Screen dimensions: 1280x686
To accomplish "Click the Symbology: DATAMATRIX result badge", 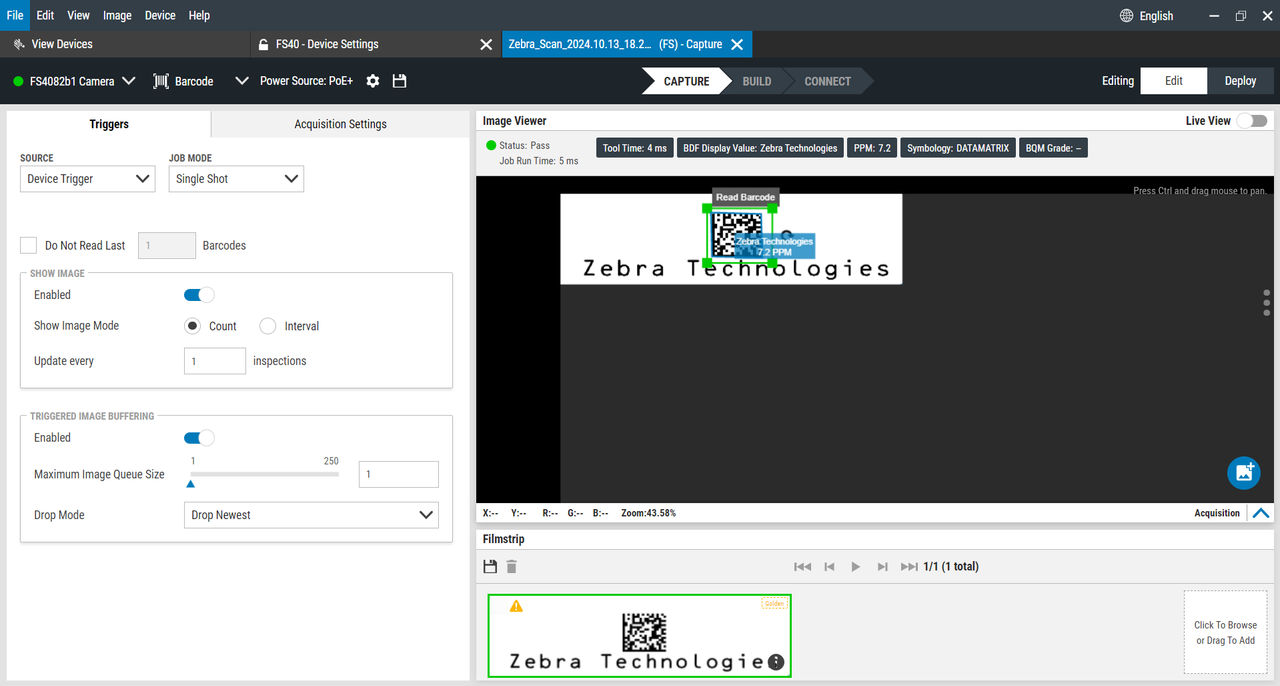I will (957, 148).
